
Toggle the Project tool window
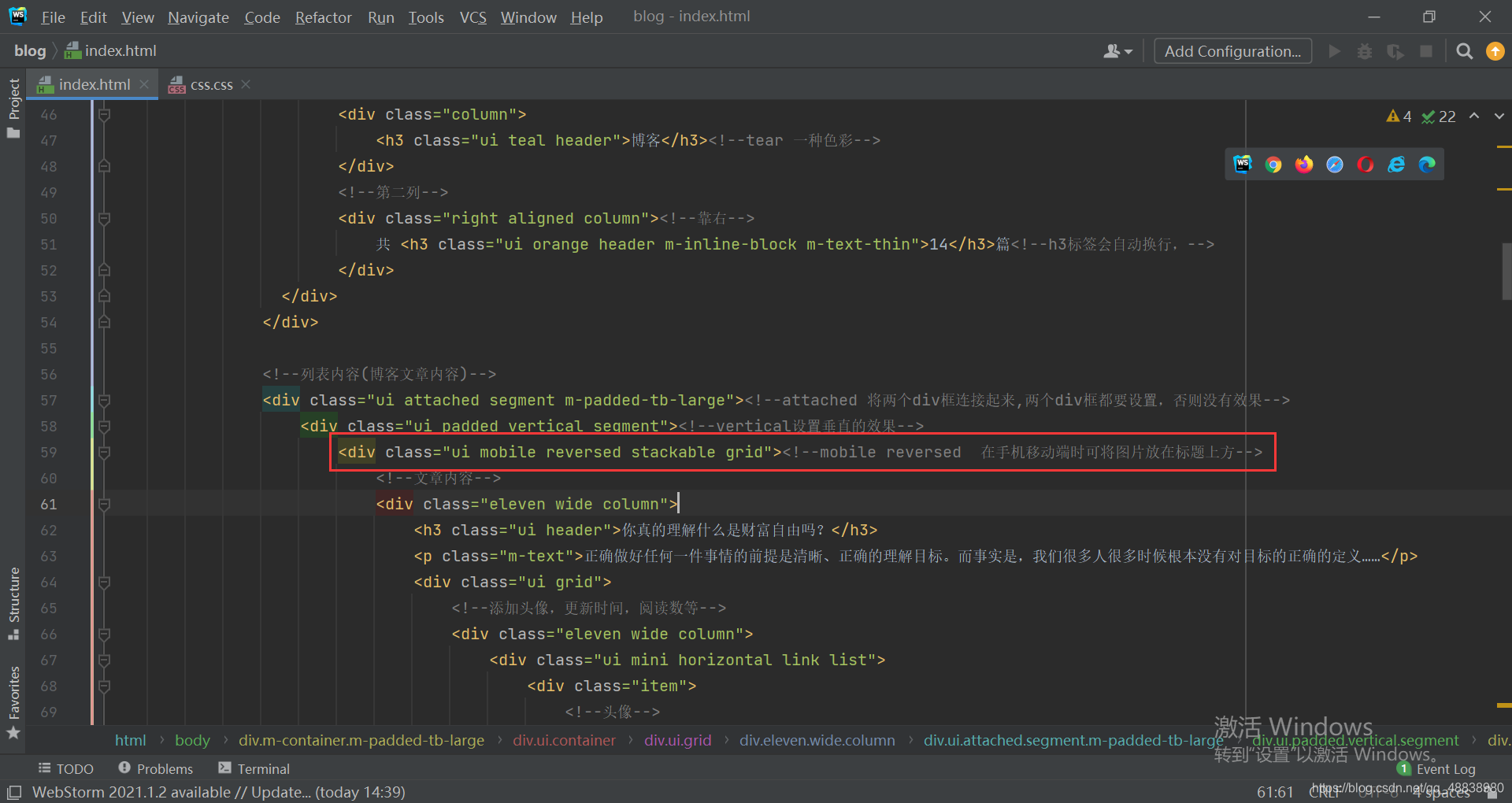click(13, 106)
